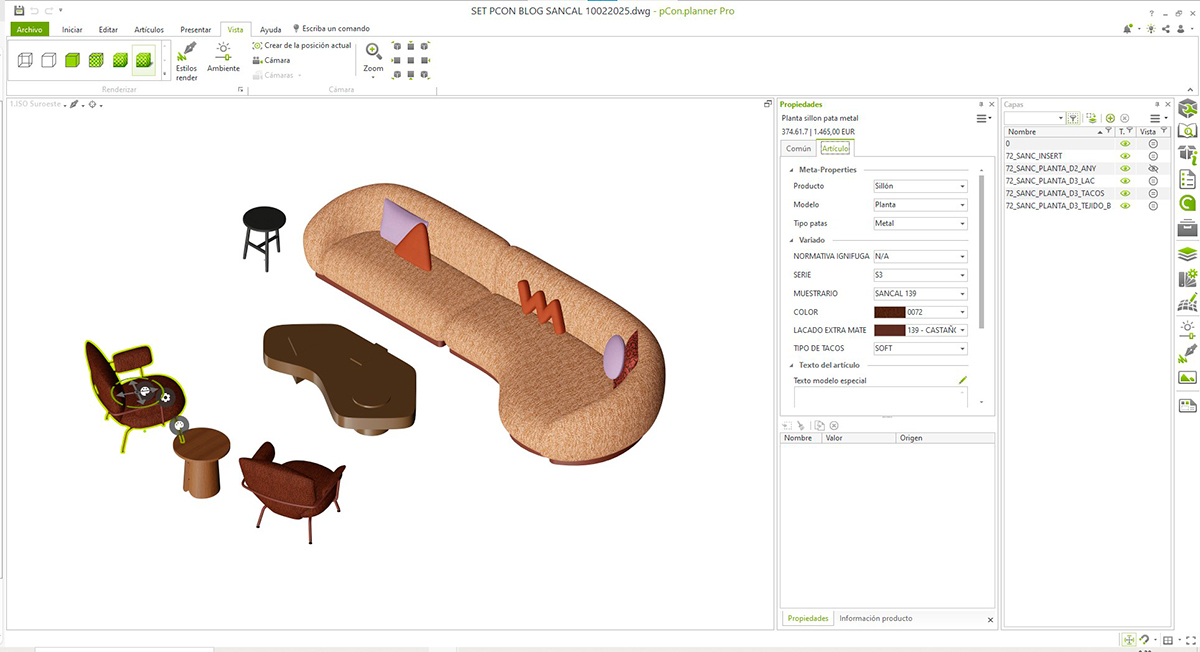Switch to the Artículos ribbon tab
This screenshot has width=1200, height=652.
pos(149,30)
